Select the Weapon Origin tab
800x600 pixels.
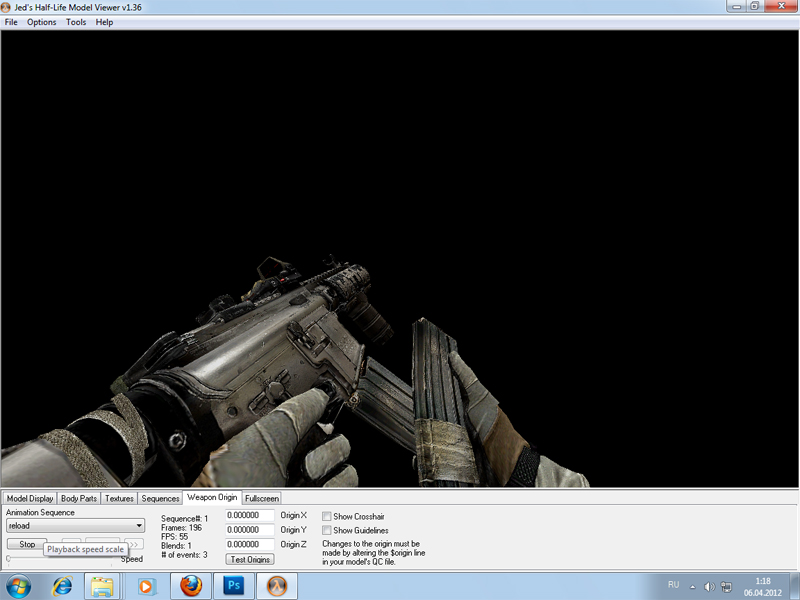212,497
